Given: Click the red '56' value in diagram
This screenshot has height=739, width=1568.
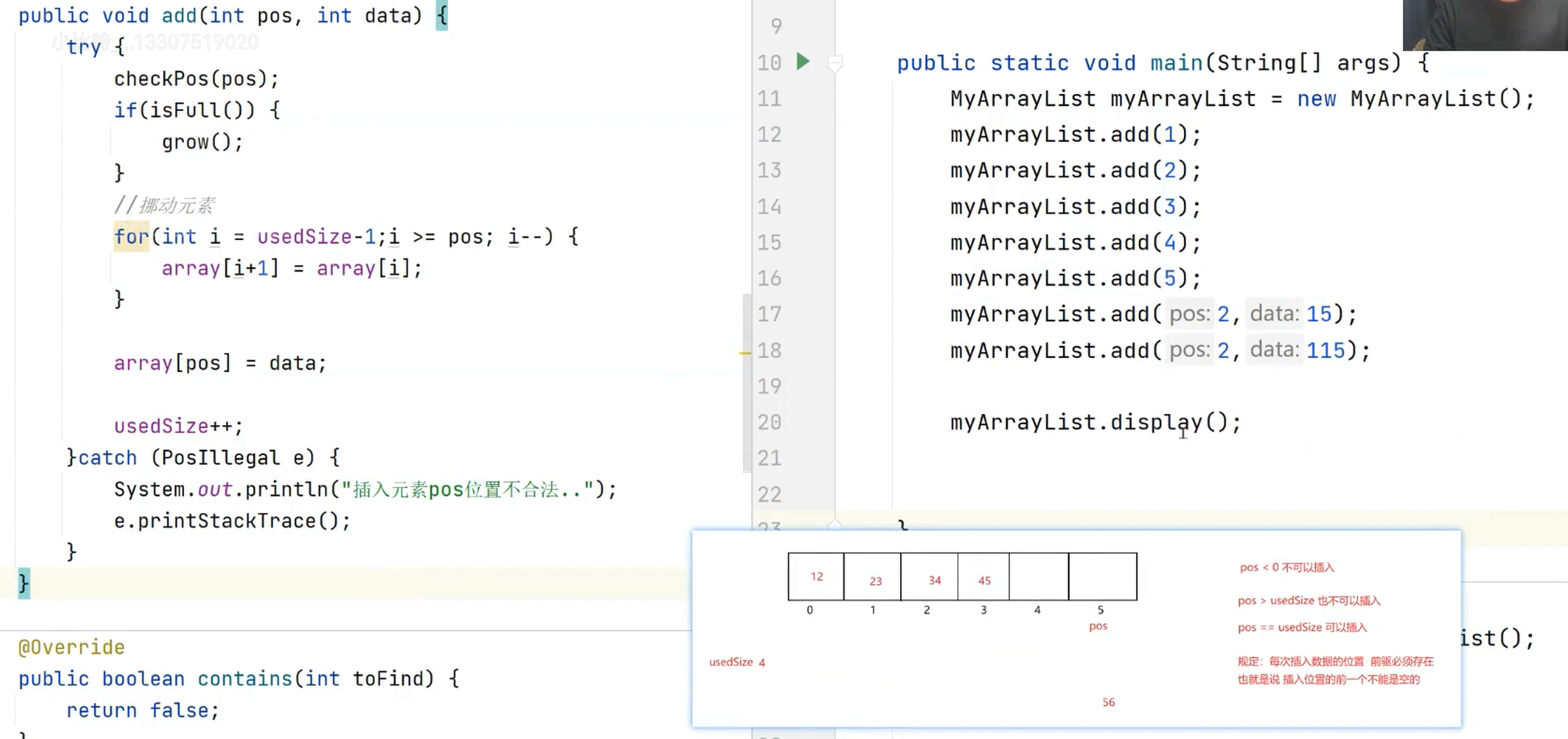Looking at the screenshot, I should tap(1109, 702).
